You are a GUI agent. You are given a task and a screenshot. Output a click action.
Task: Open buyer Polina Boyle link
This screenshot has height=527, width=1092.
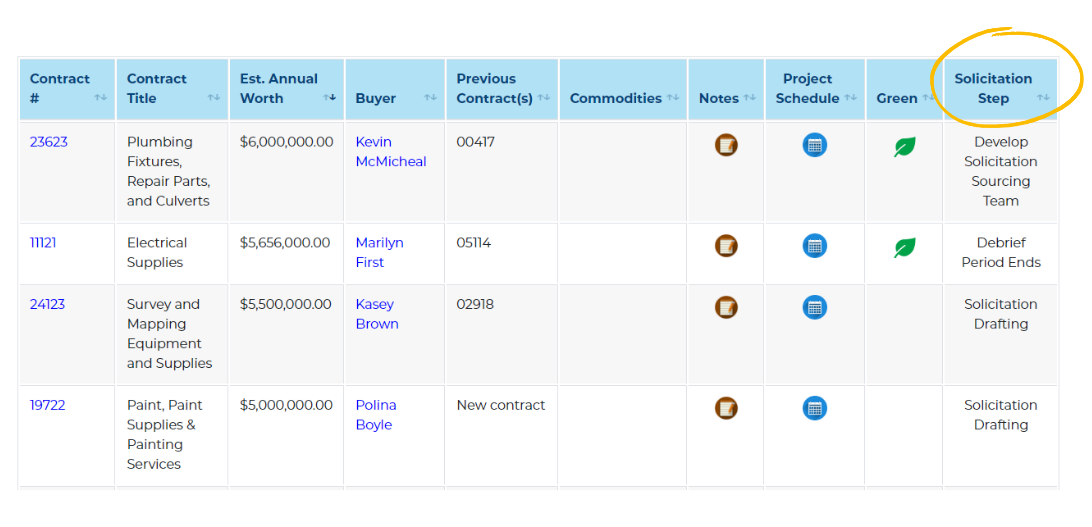pos(376,415)
